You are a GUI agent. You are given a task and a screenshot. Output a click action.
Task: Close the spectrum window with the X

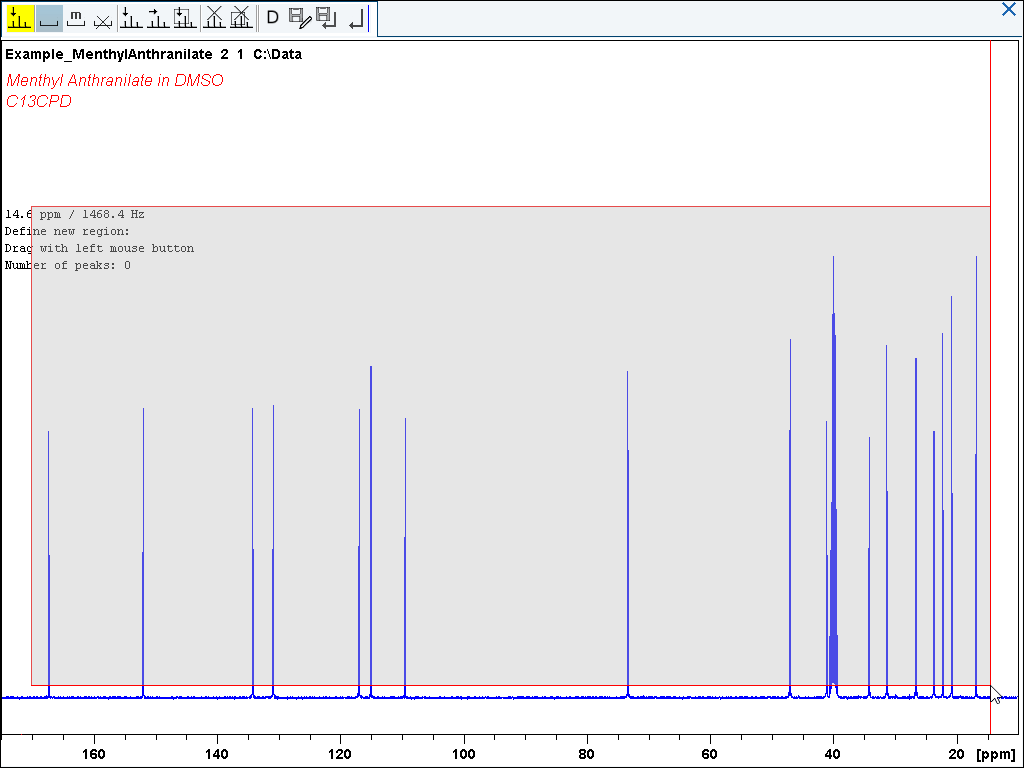pyautogui.click(x=1009, y=9)
